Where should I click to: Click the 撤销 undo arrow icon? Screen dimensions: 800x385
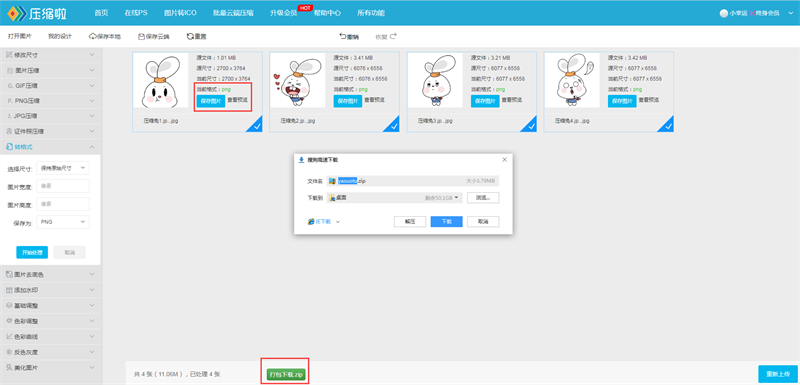[343, 36]
